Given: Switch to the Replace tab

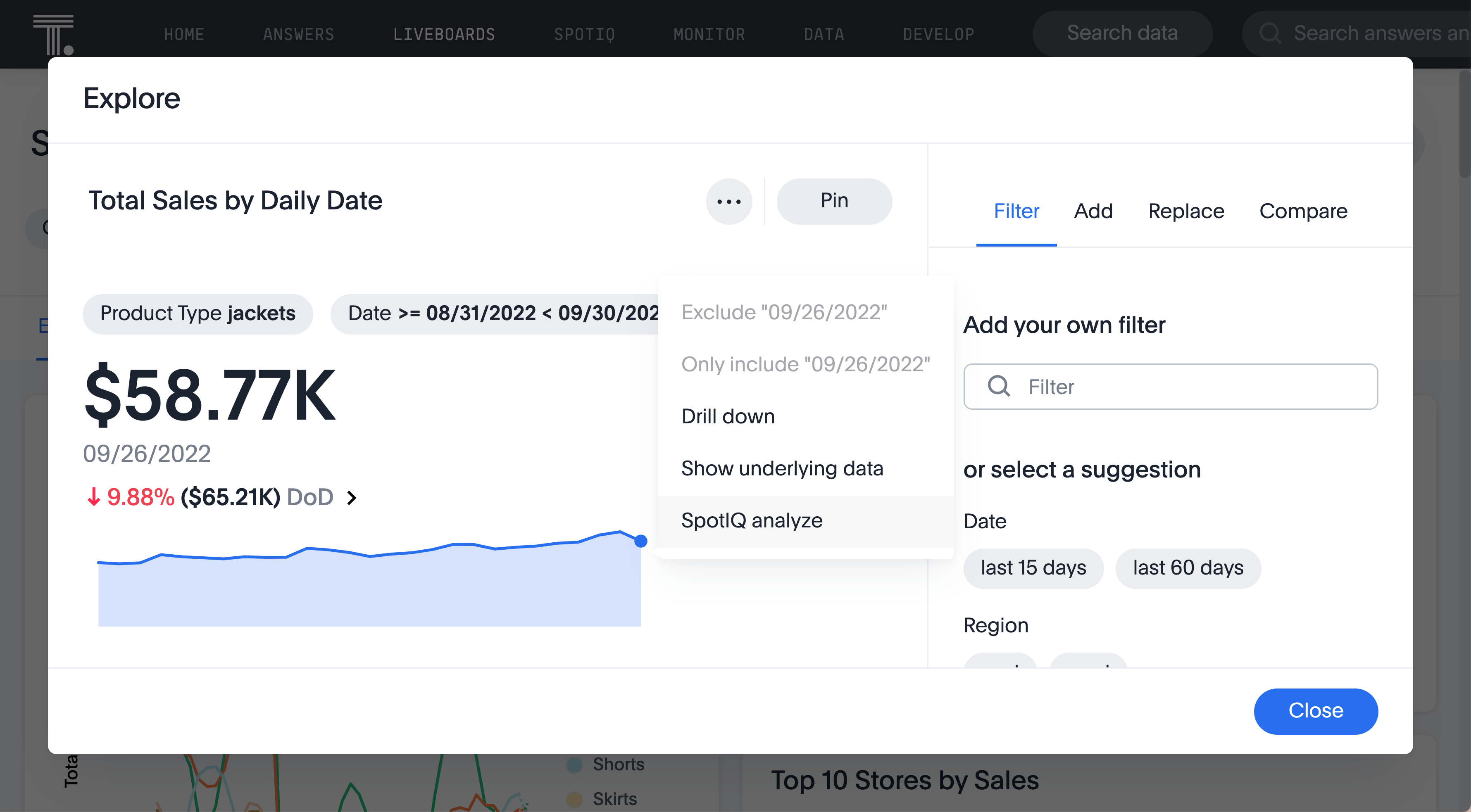Looking at the screenshot, I should point(1186,212).
